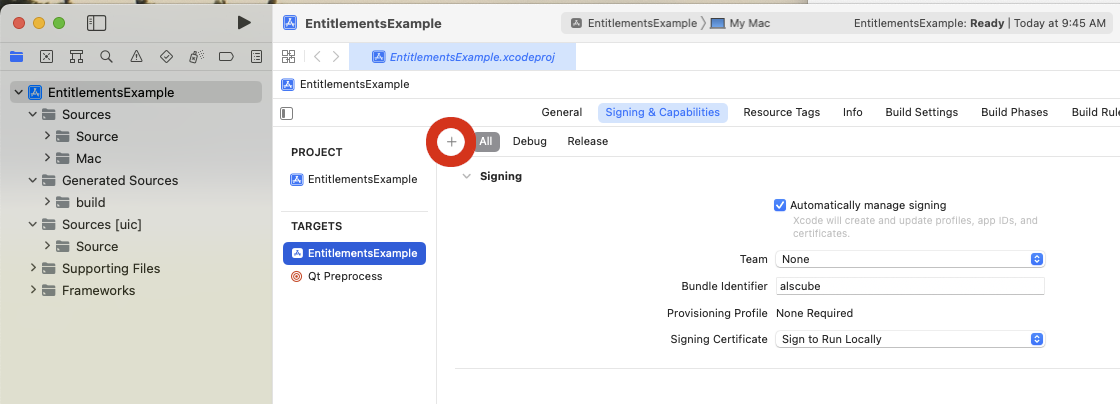Select the EntitlementsExample target
1120x404 pixels.
[x=354, y=253]
